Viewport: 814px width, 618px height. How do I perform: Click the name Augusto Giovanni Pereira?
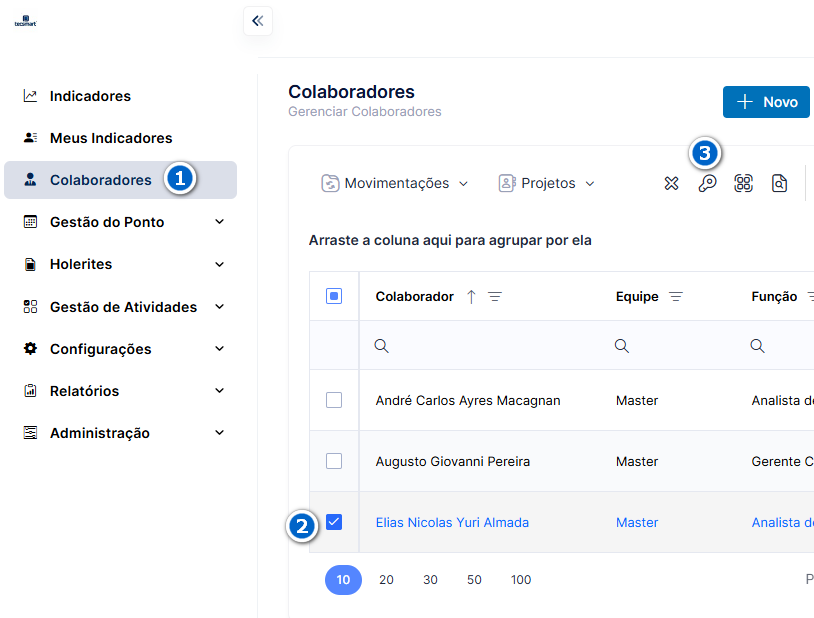453,462
